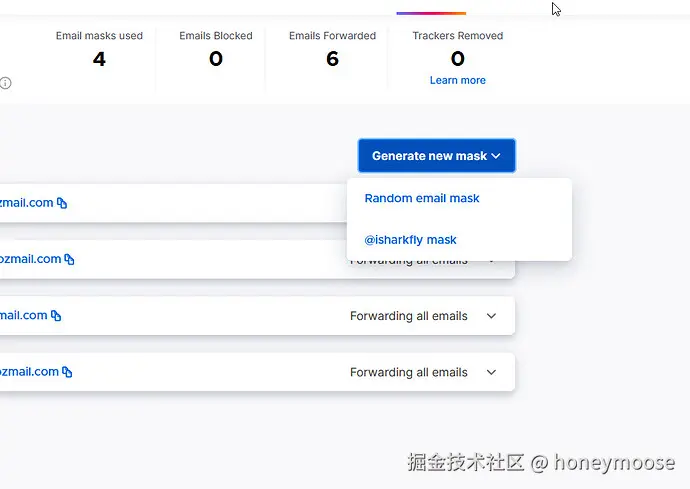
Task: Open the Learn more link under Trackers Removed
Action: [x=458, y=80]
